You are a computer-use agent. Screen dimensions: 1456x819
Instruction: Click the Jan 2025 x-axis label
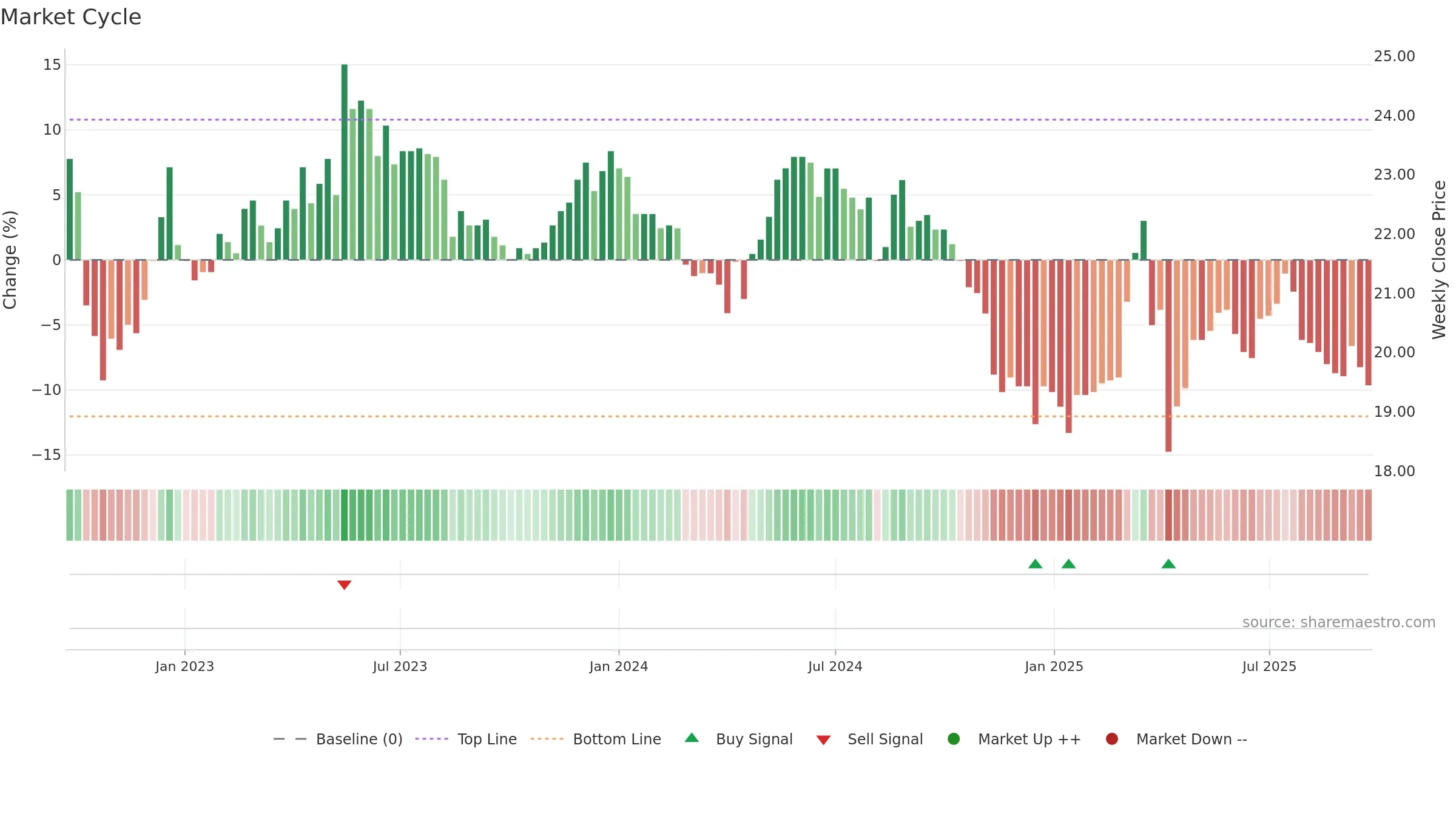pos(1054,666)
